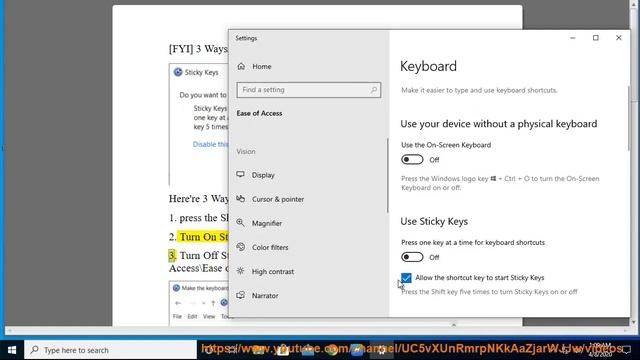This screenshot has height=360, width=640.
Task: Click highlighted step number 3 in document
Action: tap(172, 256)
